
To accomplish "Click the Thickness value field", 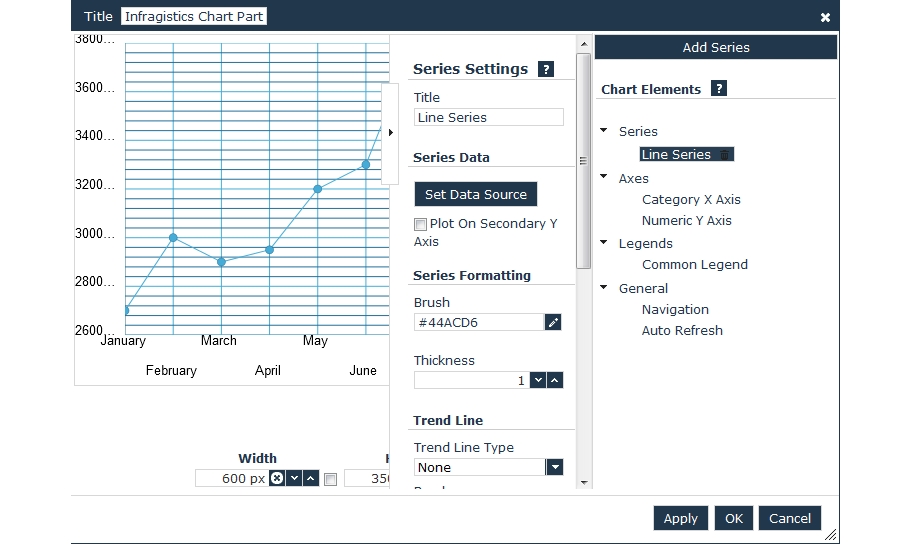I will (472, 380).
